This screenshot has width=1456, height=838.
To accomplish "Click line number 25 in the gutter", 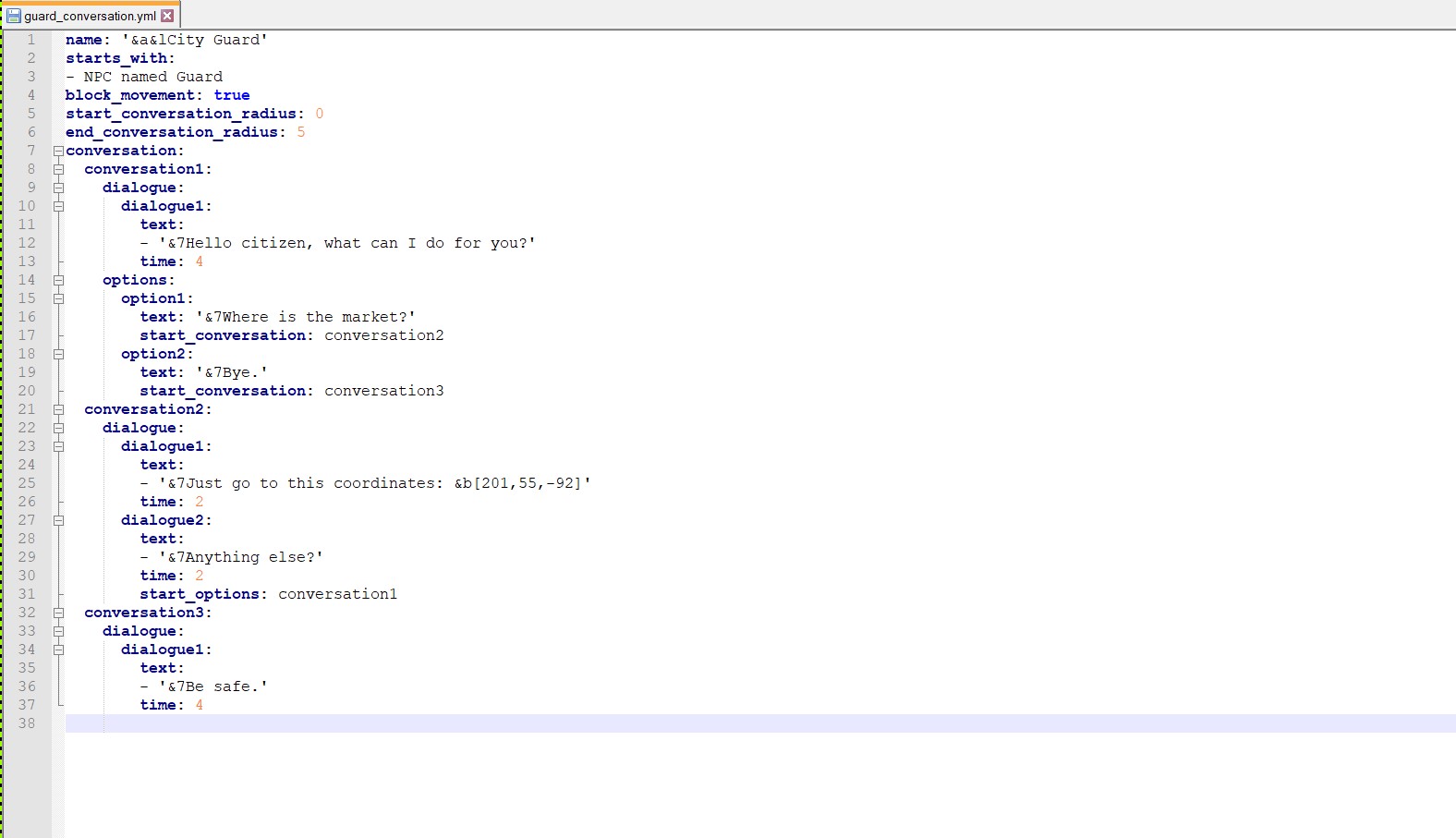I will pos(27,483).
